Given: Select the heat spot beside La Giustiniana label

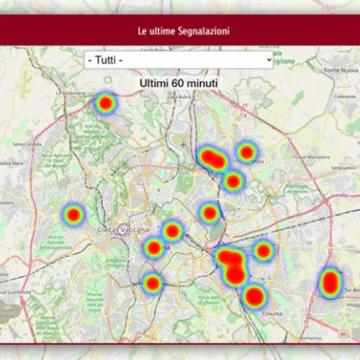Looking at the screenshot, I should pos(106,103).
